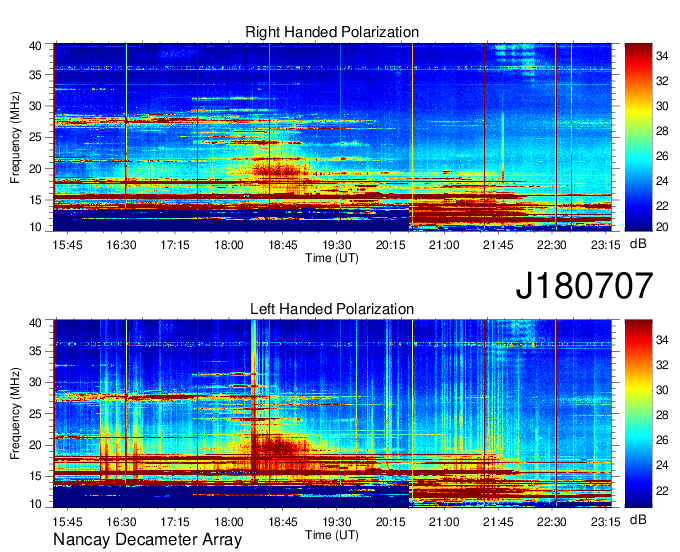Click the 34 value on right-handed color bar

(662, 56)
